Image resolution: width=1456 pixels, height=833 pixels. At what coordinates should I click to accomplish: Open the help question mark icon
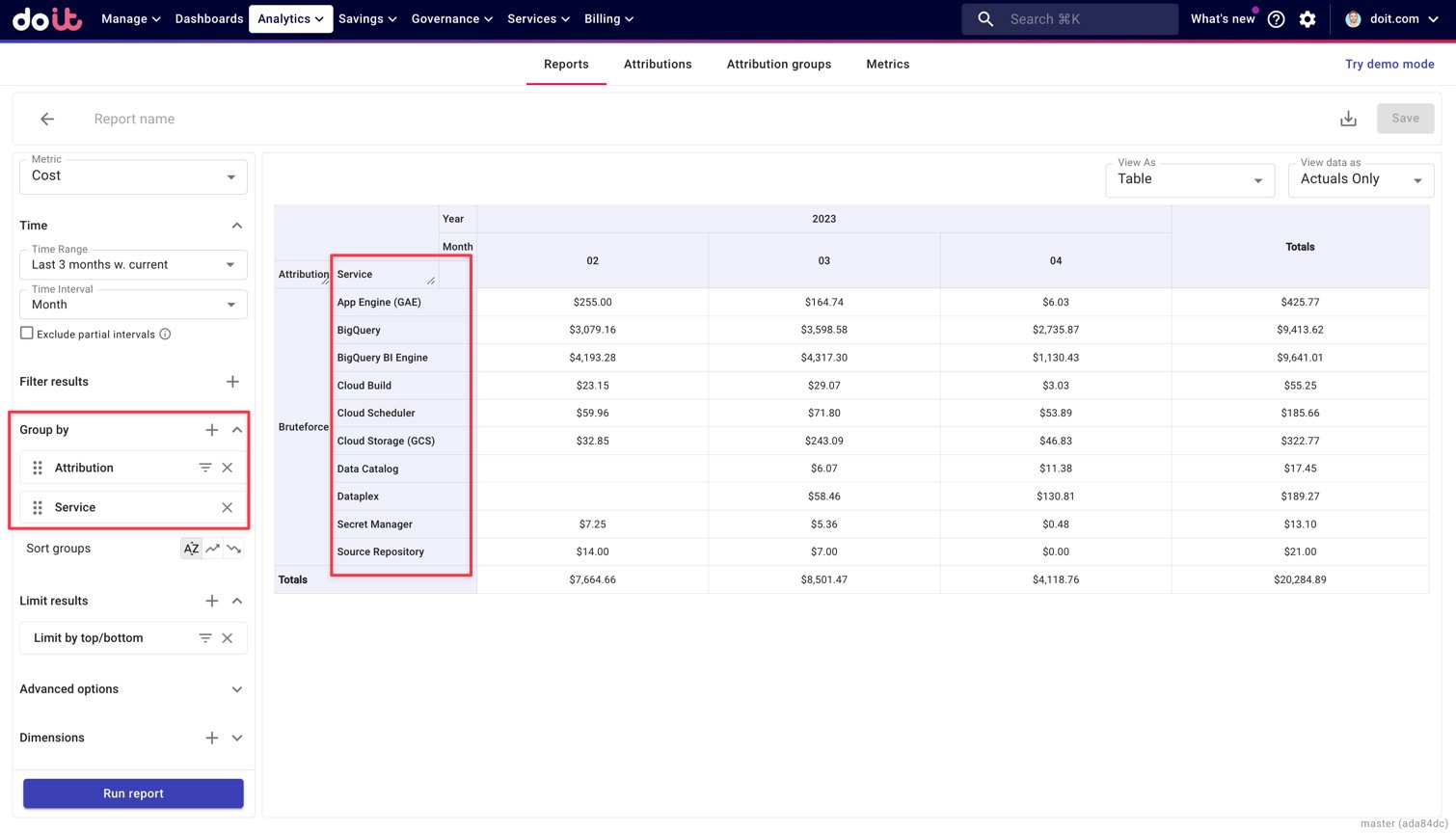click(x=1276, y=19)
